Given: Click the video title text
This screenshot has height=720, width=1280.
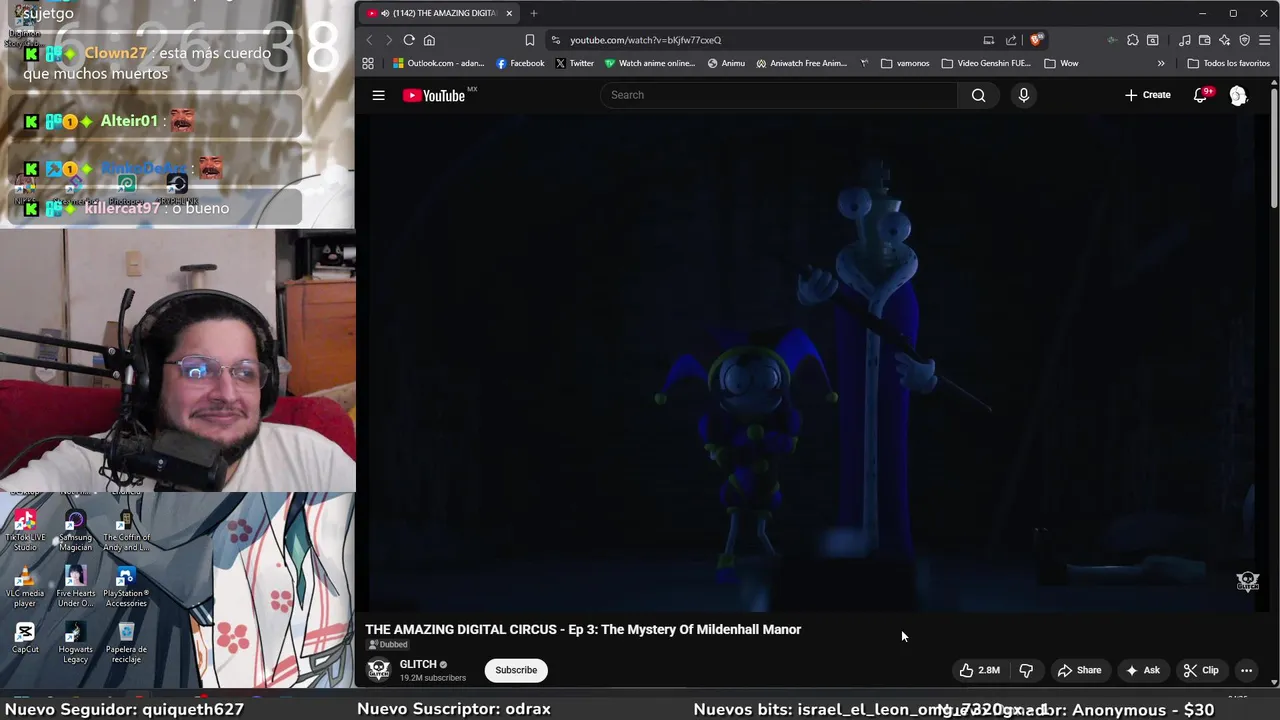Looking at the screenshot, I should coord(583,629).
